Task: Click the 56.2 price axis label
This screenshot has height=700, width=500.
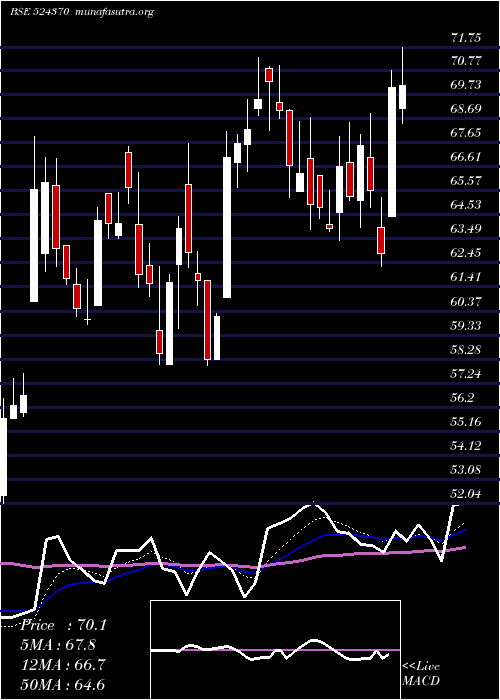Action: (x=462, y=398)
